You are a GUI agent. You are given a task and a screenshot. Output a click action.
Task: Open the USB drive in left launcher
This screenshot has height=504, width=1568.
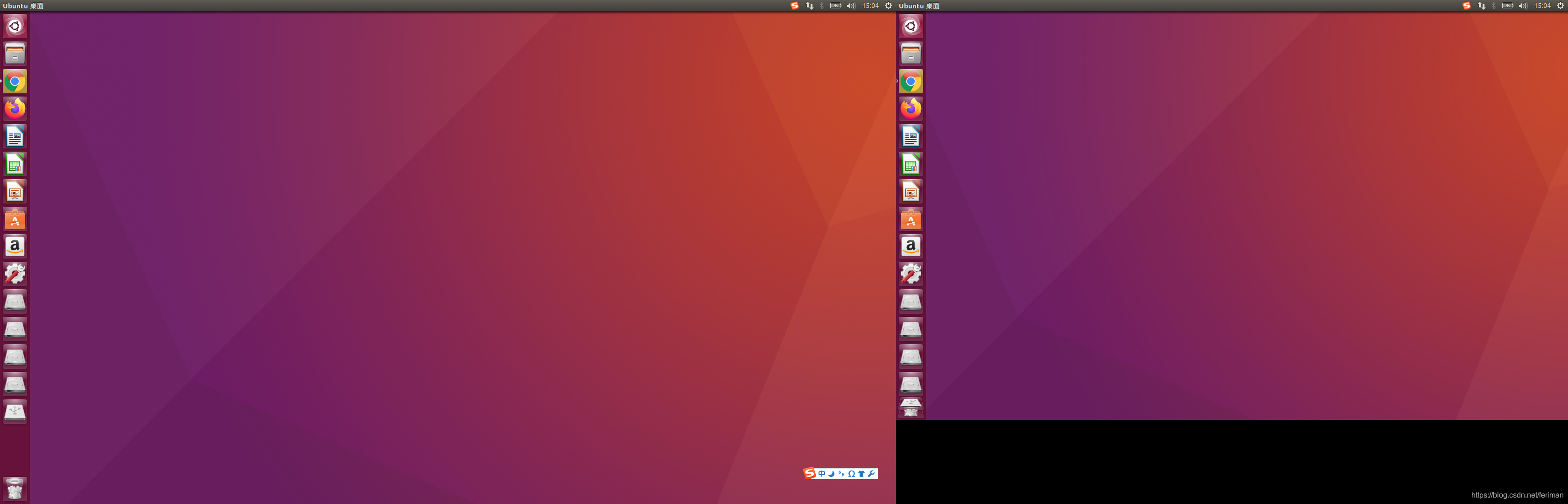(14, 412)
